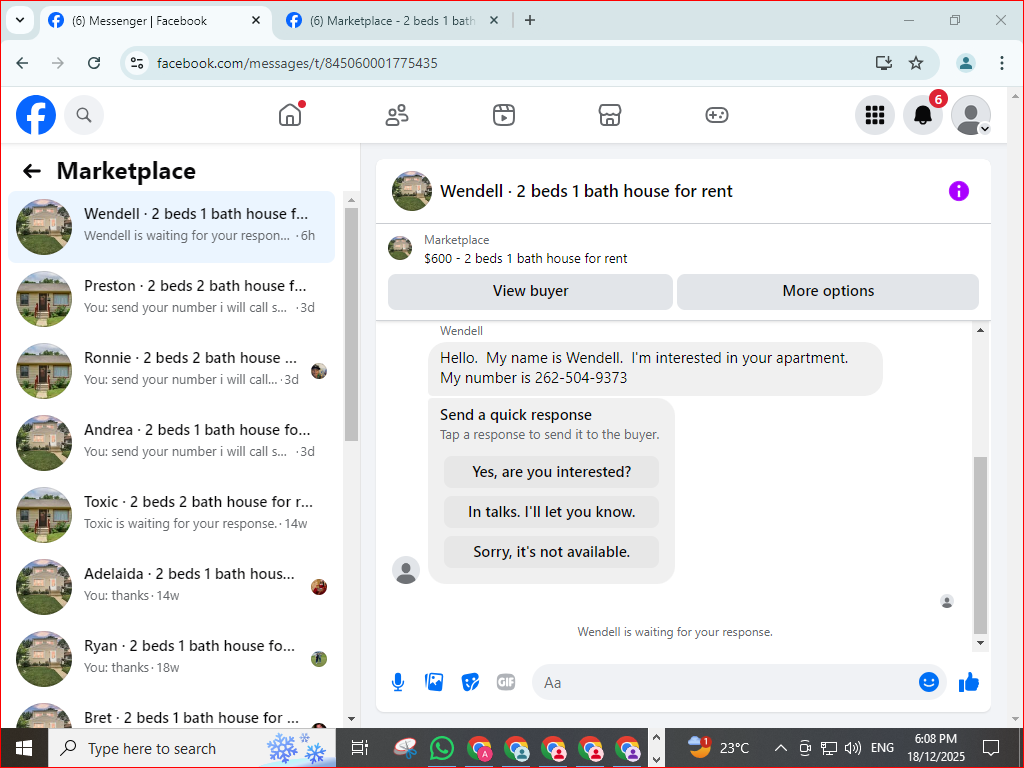Click Wendell's profile avatar beside quick responses

406,570
